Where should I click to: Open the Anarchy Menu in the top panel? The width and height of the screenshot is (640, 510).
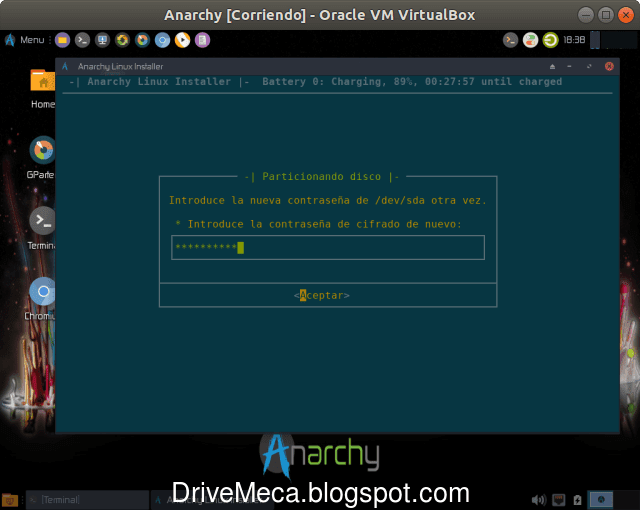(x=24, y=40)
